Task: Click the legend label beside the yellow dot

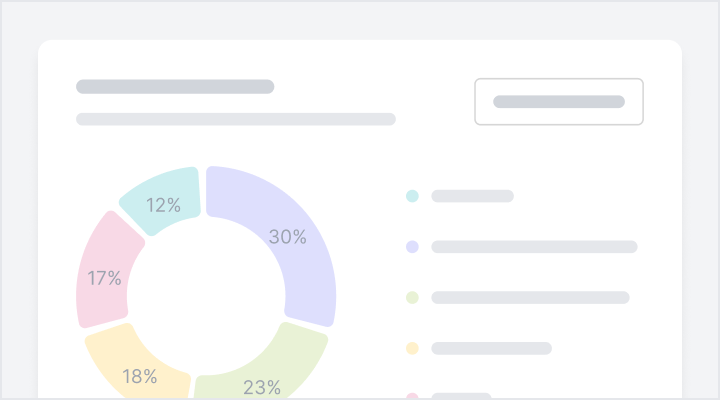Action: pyautogui.click(x=491, y=348)
